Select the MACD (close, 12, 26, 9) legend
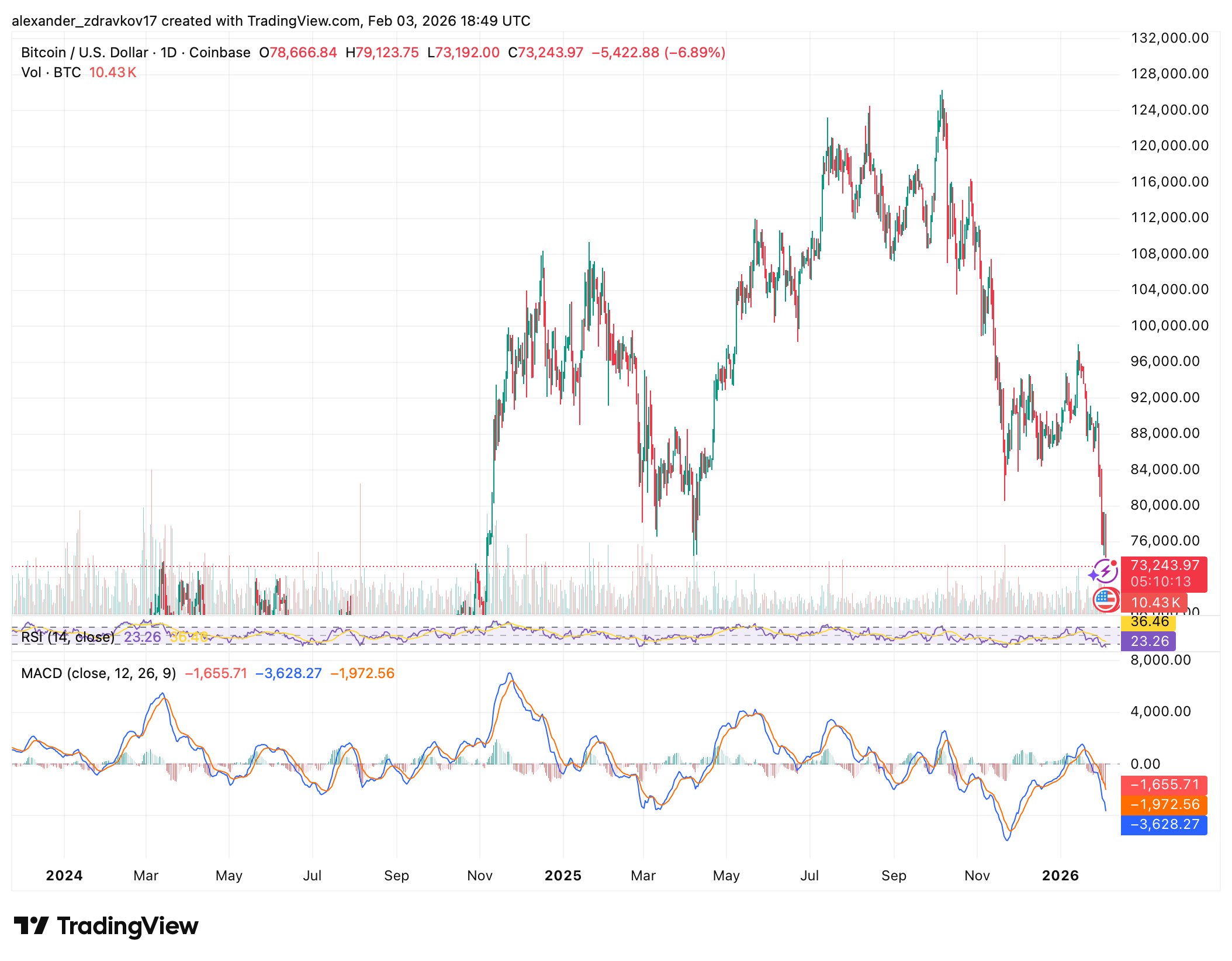The width and height of the screenshot is (1232, 961). (x=98, y=673)
